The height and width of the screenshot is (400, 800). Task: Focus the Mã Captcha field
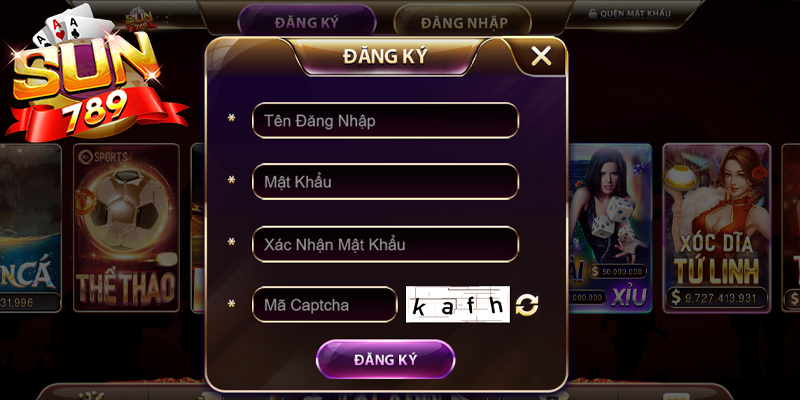(x=324, y=305)
